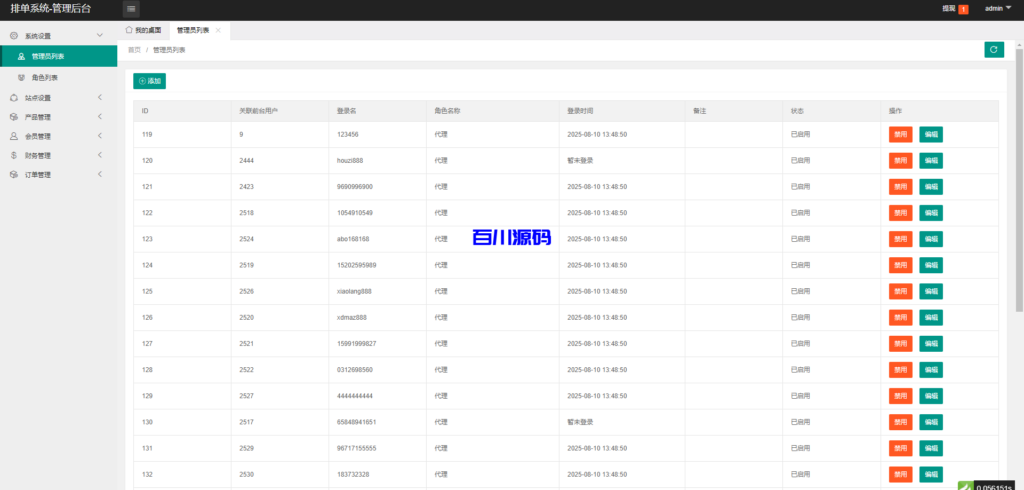Click the 产品管理 cube icon
1024x490 pixels.
(x=13, y=117)
